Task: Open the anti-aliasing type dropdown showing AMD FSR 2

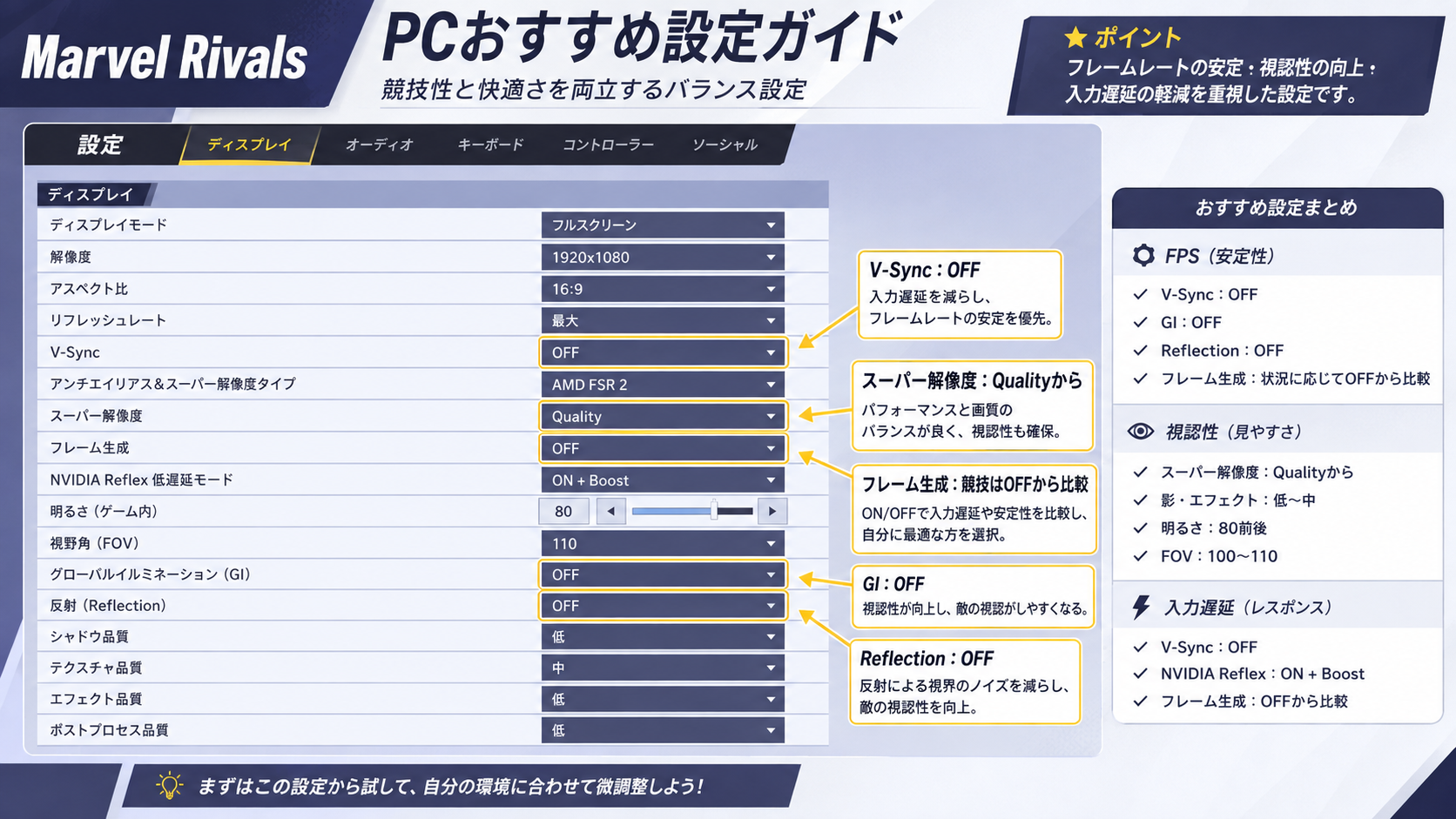Action: 663,384
